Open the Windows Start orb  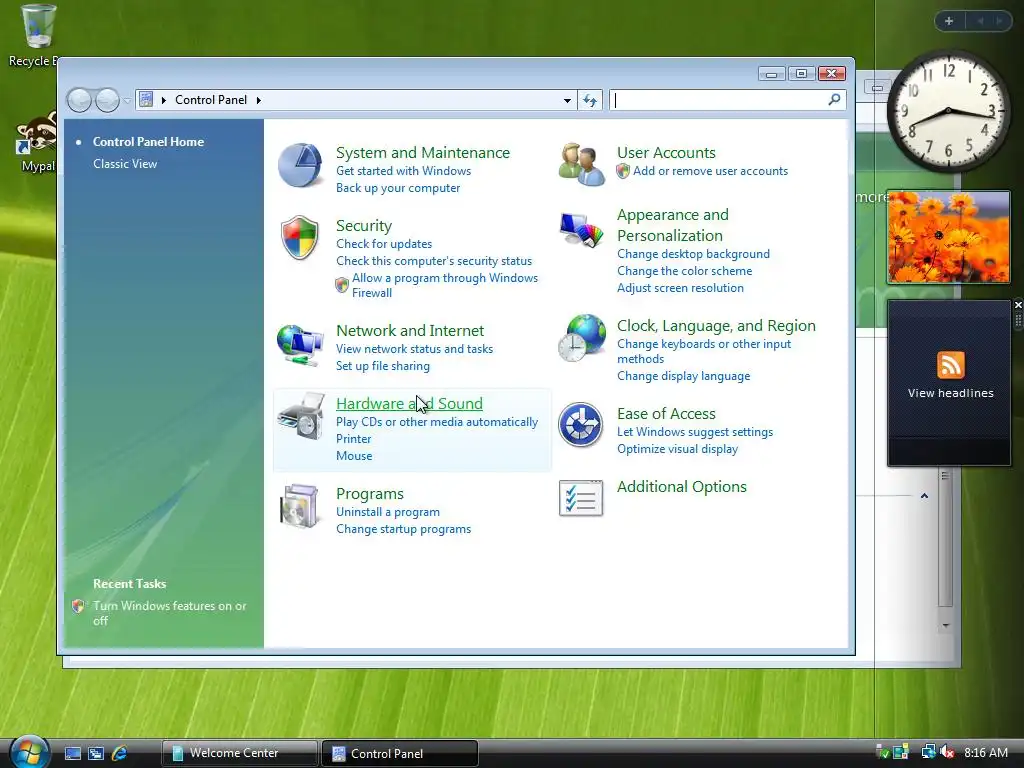[x=29, y=752]
